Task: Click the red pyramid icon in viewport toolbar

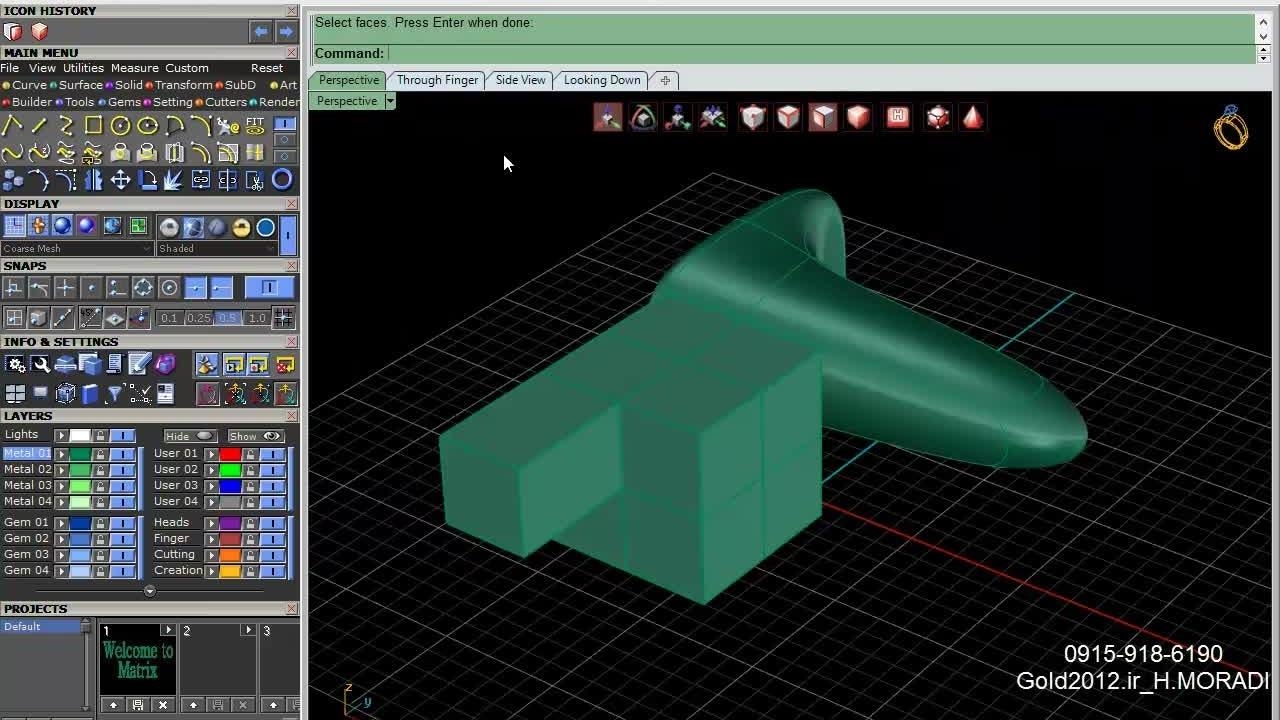Action: [972, 117]
